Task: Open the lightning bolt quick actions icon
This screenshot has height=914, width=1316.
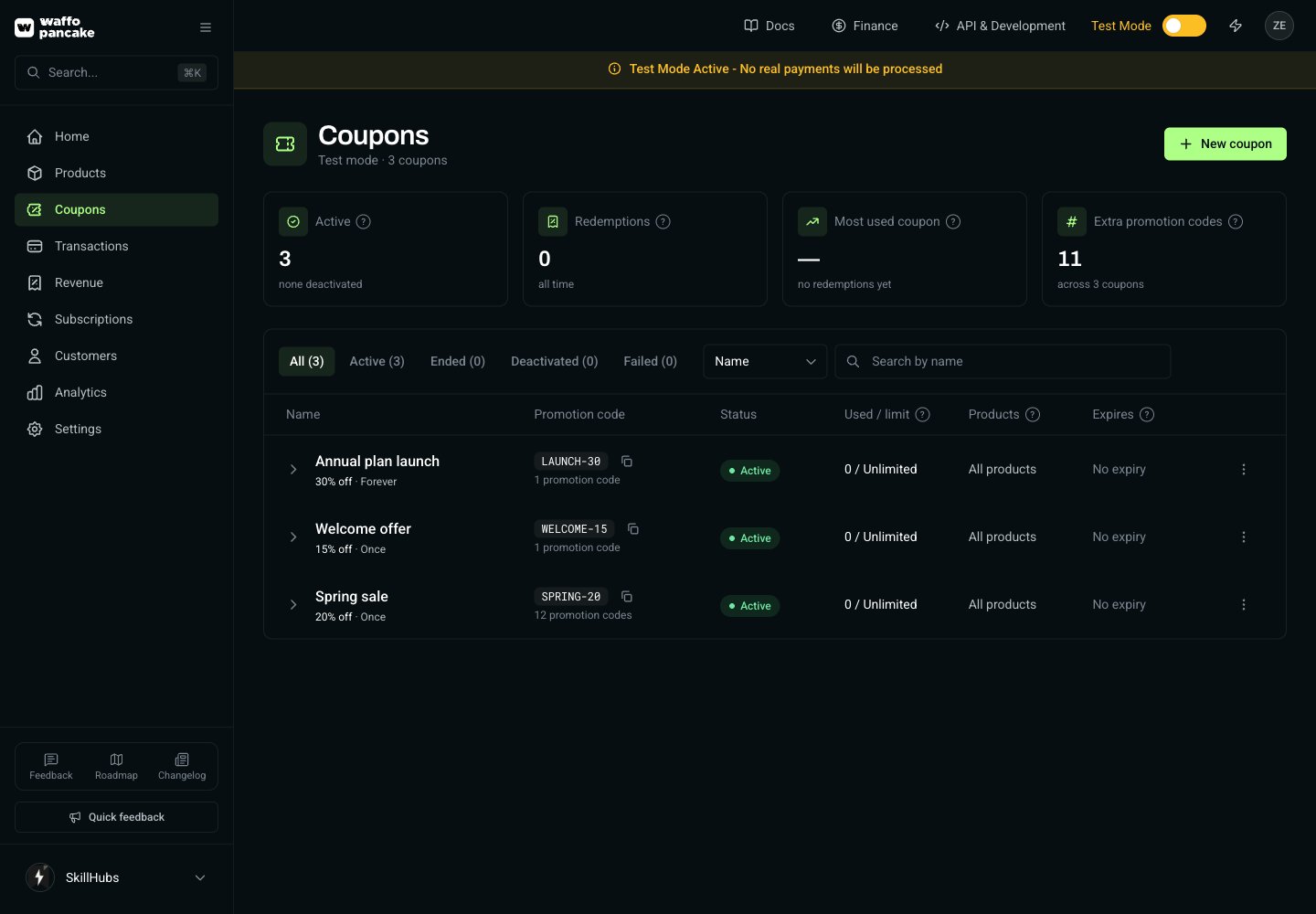Action: click(1236, 26)
